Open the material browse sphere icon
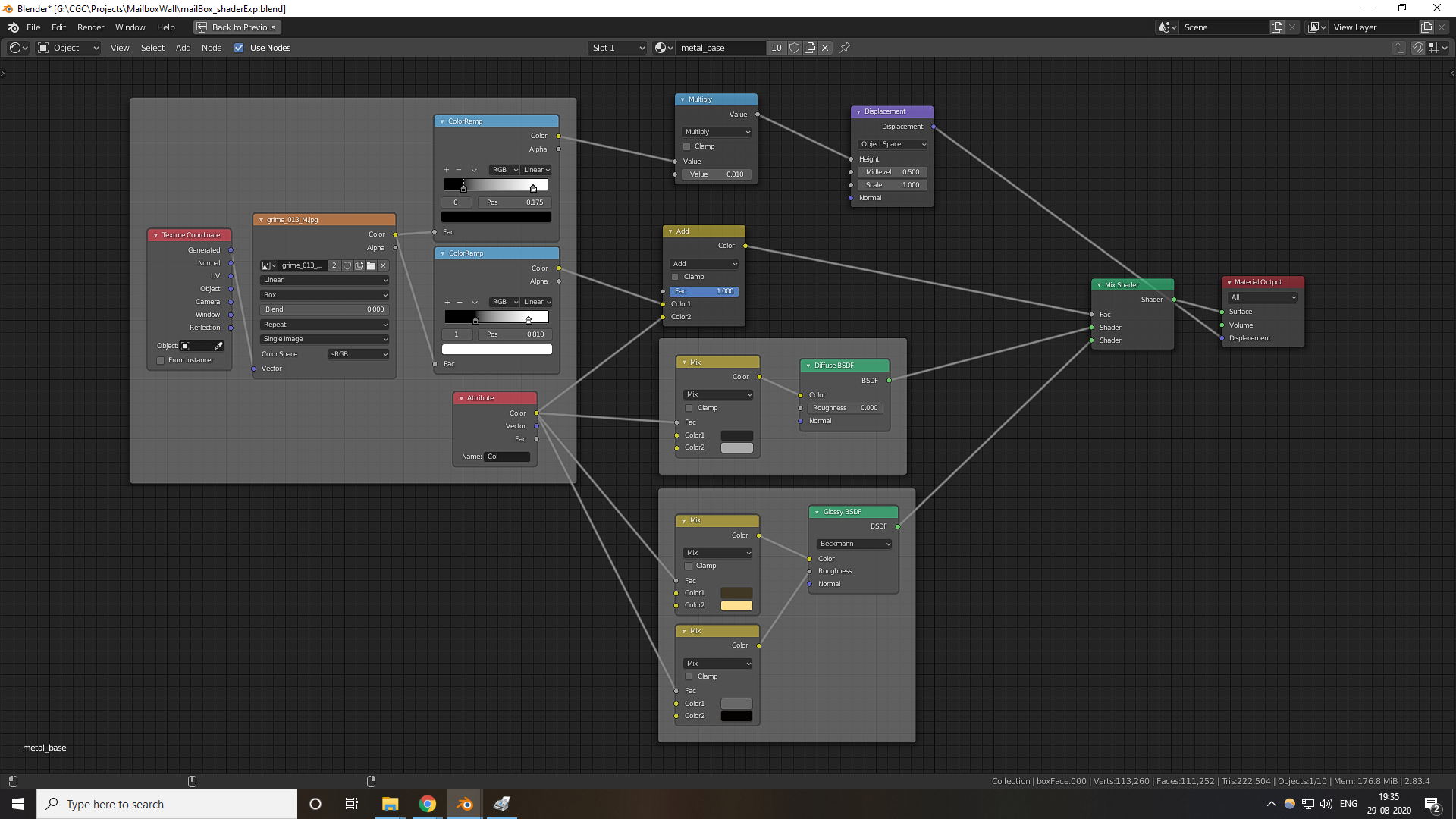Image resolution: width=1456 pixels, height=819 pixels. (663, 48)
